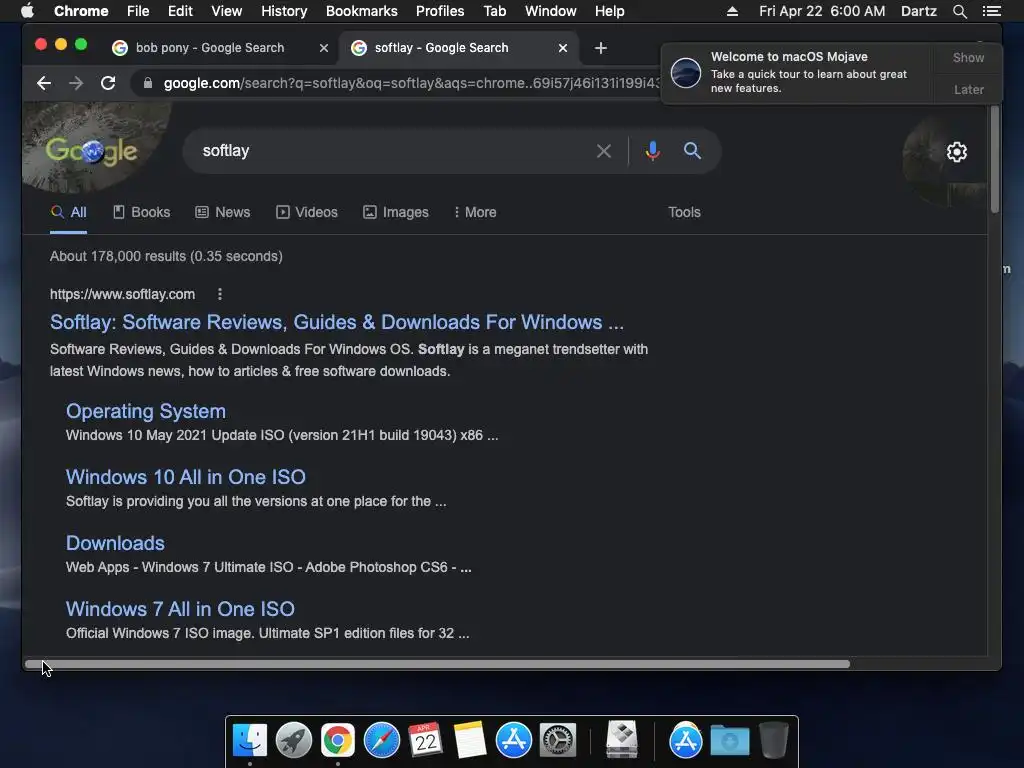
Task: Open a new tab with plus button
Action: click(601, 48)
